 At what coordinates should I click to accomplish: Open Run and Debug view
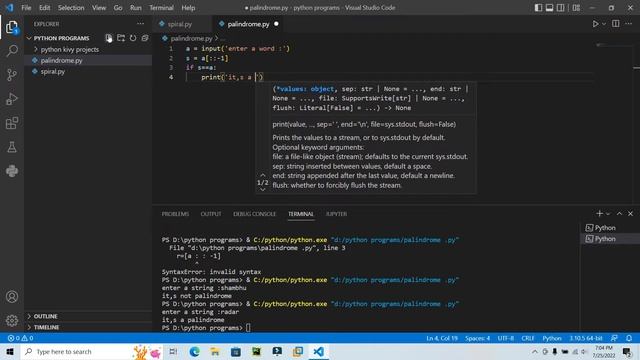pyautogui.click(x=12, y=99)
